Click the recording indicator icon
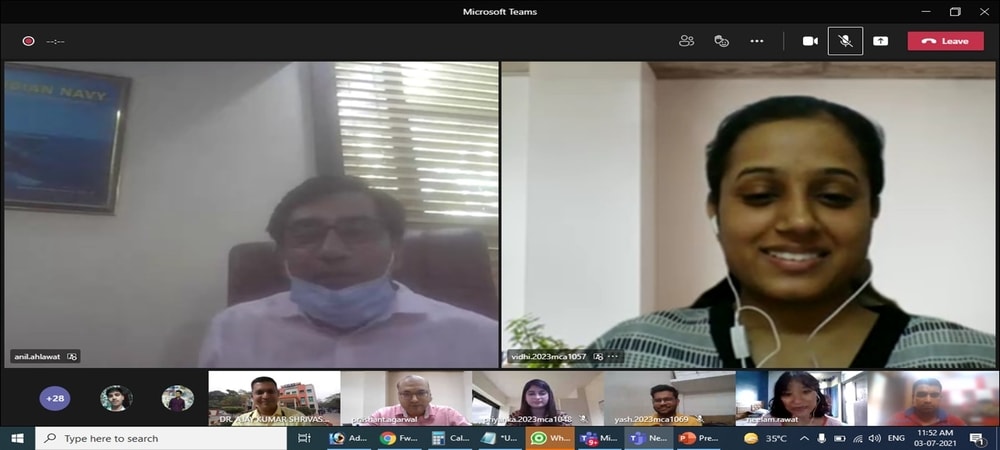 point(28,41)
